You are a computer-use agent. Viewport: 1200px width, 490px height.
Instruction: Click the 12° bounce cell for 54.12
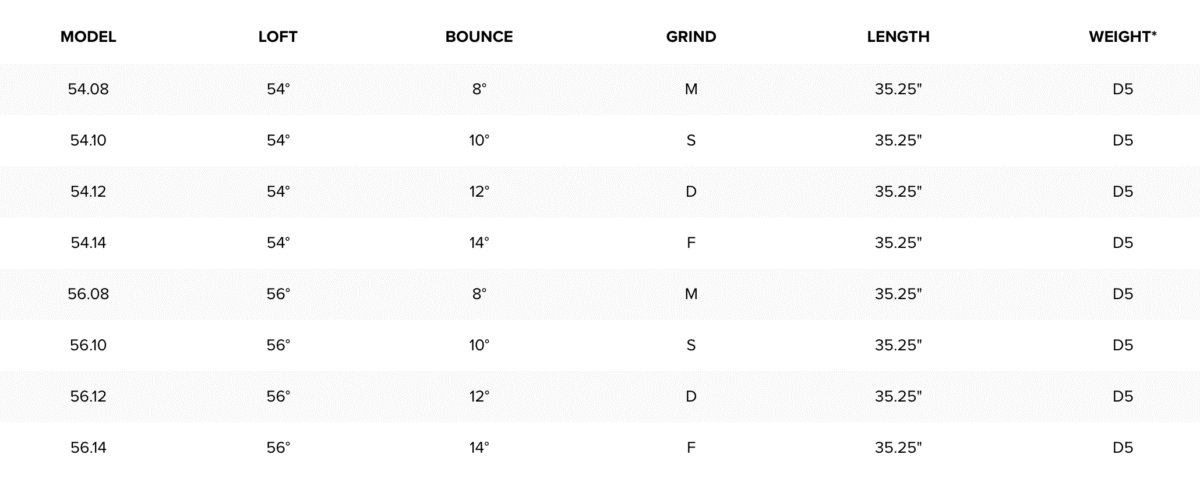(479, 191)
